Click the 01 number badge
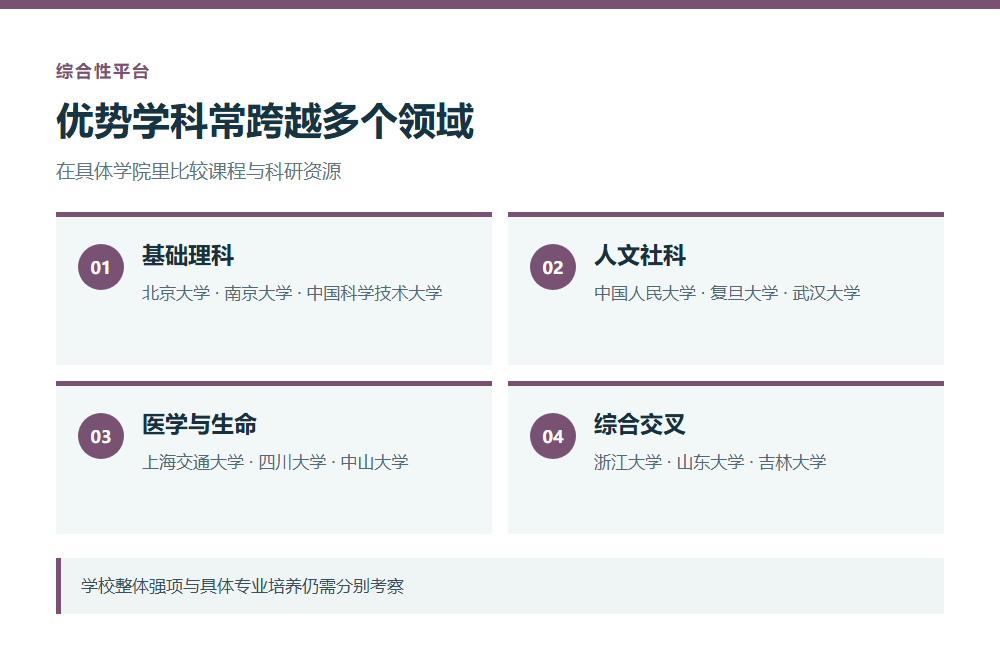Image resolution: width=1000 pixels, height=658 pixels. point(101,267)
